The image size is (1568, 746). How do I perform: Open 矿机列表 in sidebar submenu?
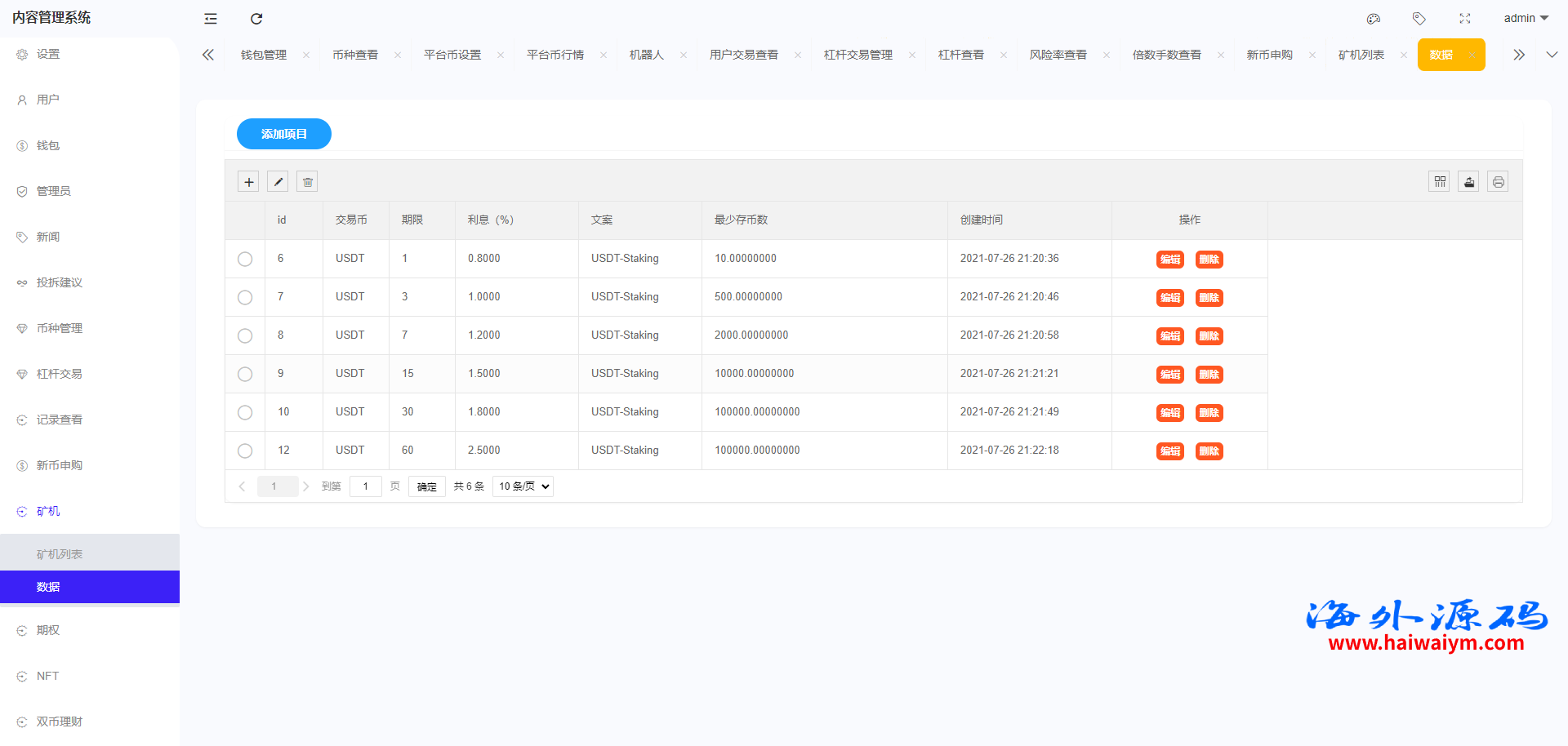[60, 554]
